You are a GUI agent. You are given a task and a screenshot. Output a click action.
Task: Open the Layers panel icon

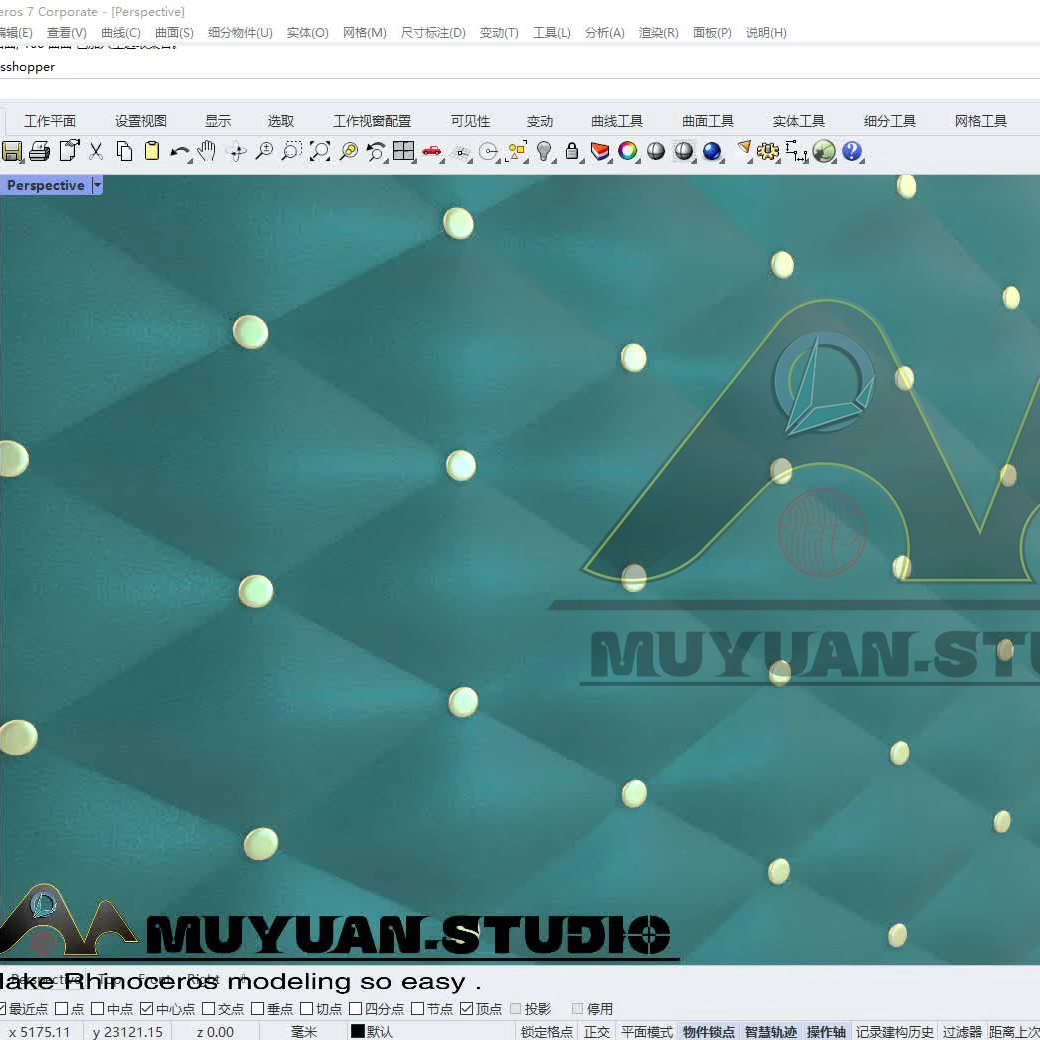pyautogui.click(x=600, y=151)
